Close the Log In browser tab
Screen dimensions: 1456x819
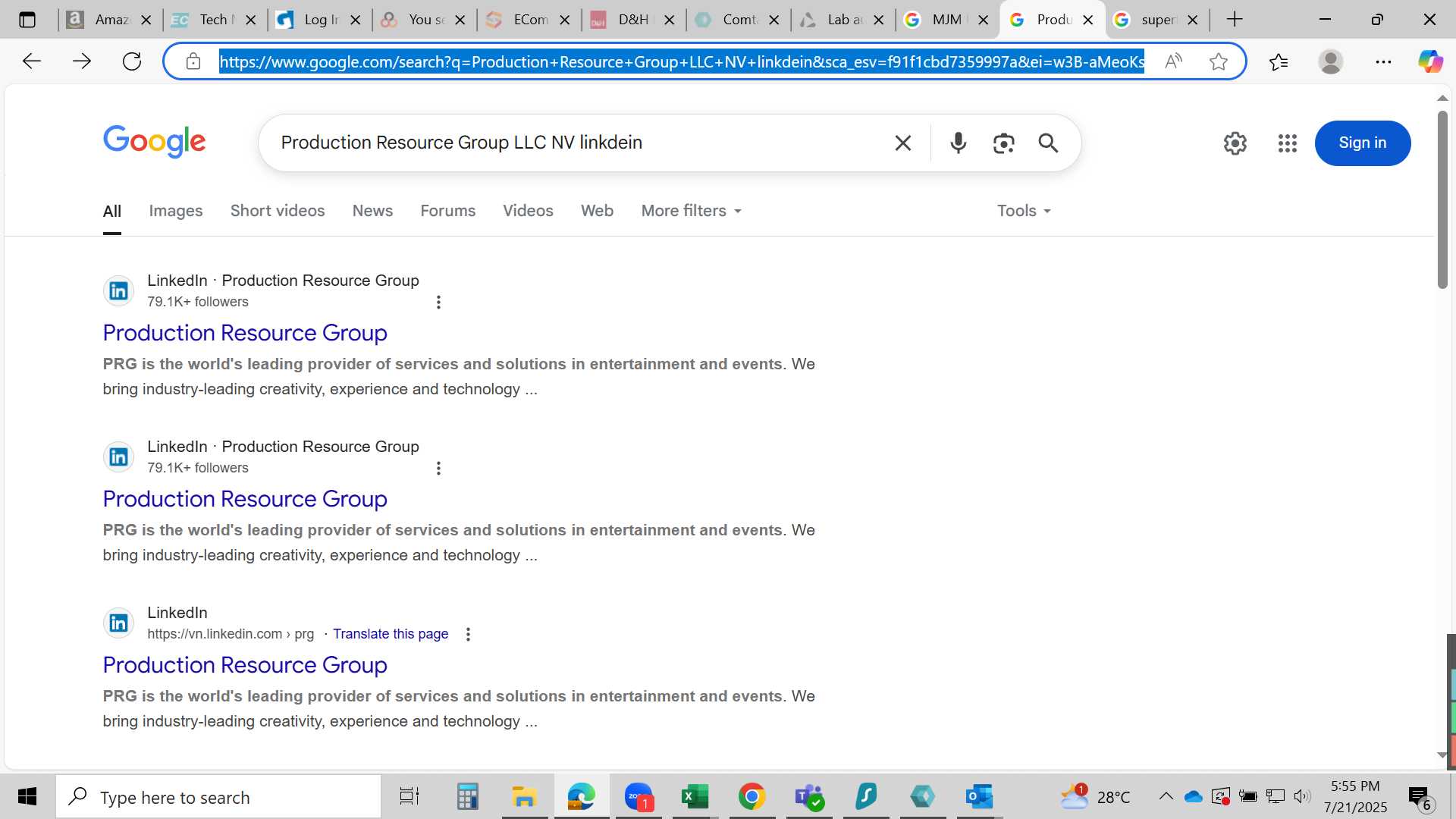tap(356, 20)
